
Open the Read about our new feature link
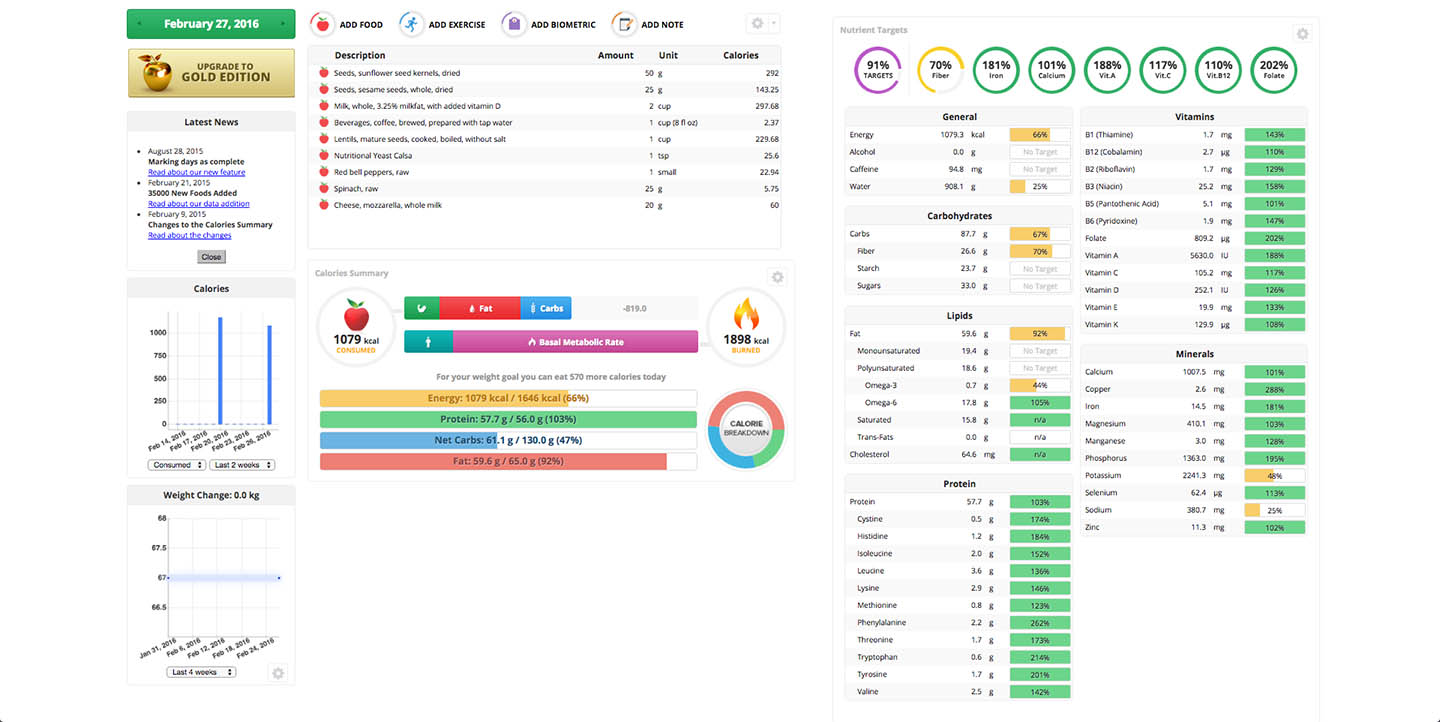(x=196, y=172)
